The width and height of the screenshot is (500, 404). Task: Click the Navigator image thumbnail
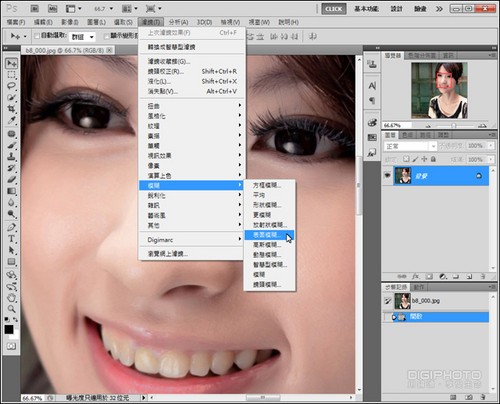click(x=439, y=90)
